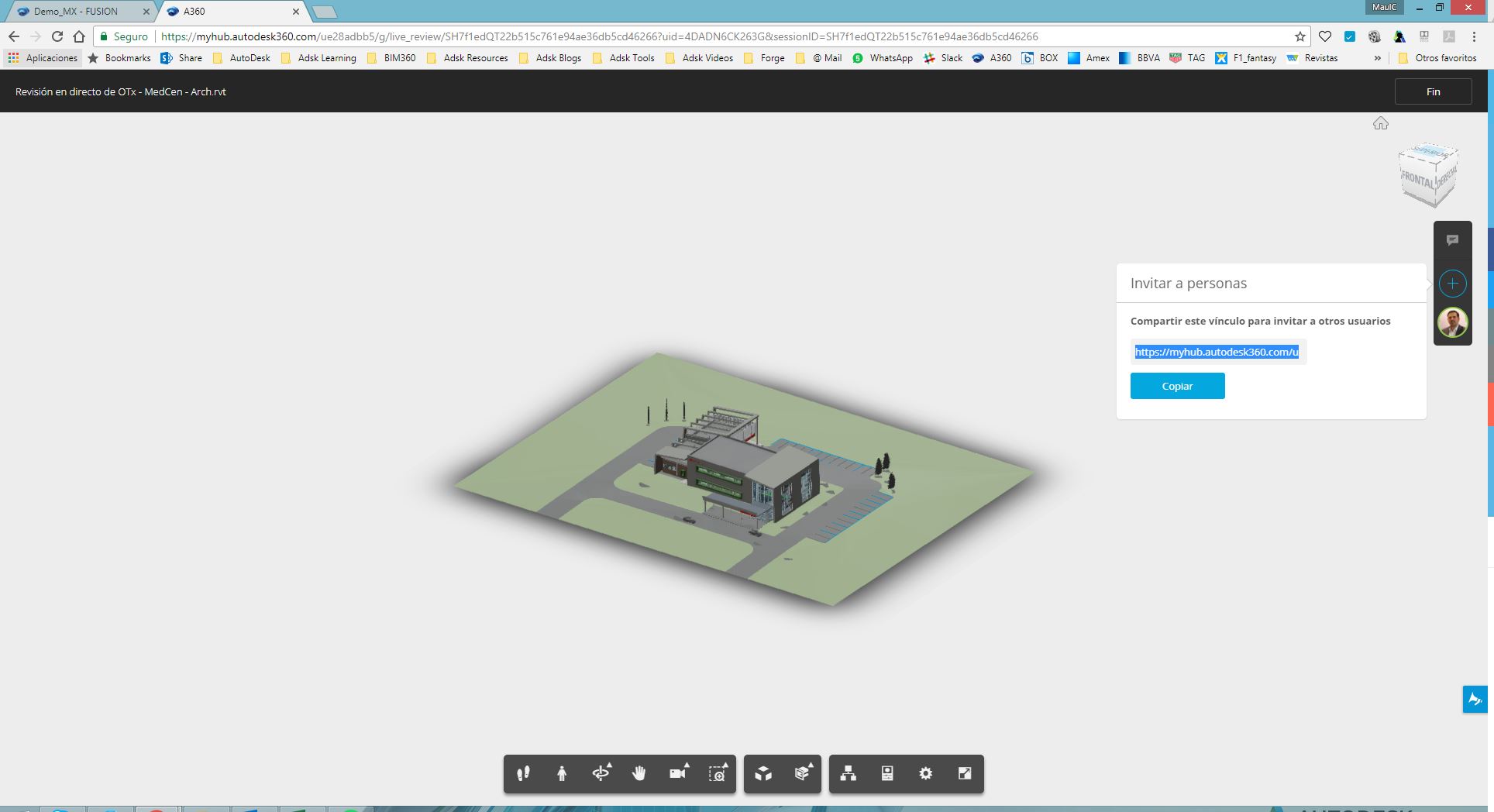
Task: Open the BIM360 bookmarks folder
Action: [391, 58]
